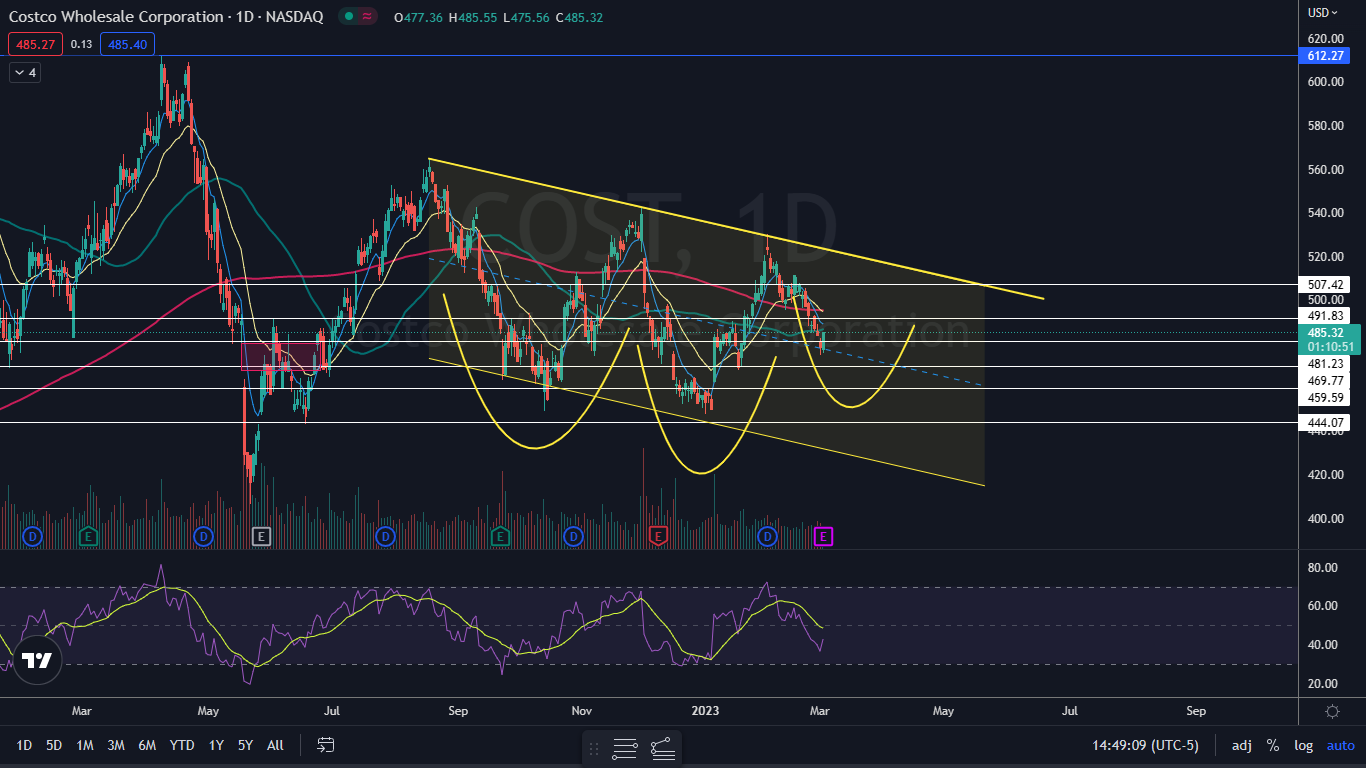
Task: Select the 6M date range
Action: [x=147, y=745]
